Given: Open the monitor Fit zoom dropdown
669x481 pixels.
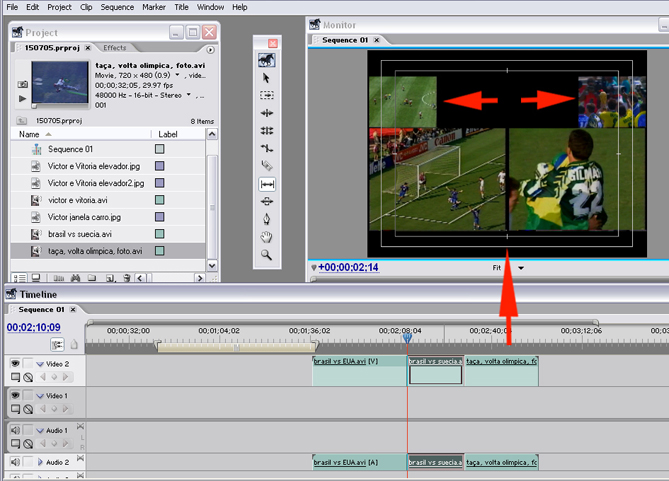Looking at the screenshot, I should 521,268.
